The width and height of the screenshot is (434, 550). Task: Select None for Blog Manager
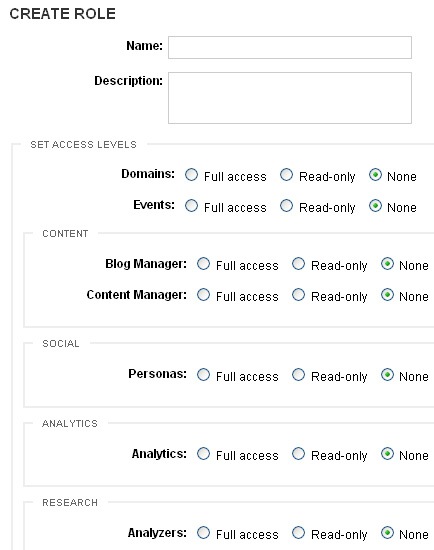[387, 264]
